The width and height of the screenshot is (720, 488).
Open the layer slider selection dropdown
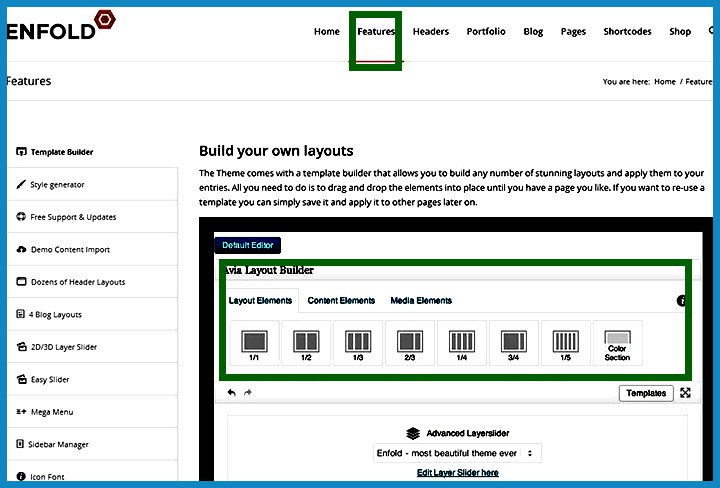[457, 453]
